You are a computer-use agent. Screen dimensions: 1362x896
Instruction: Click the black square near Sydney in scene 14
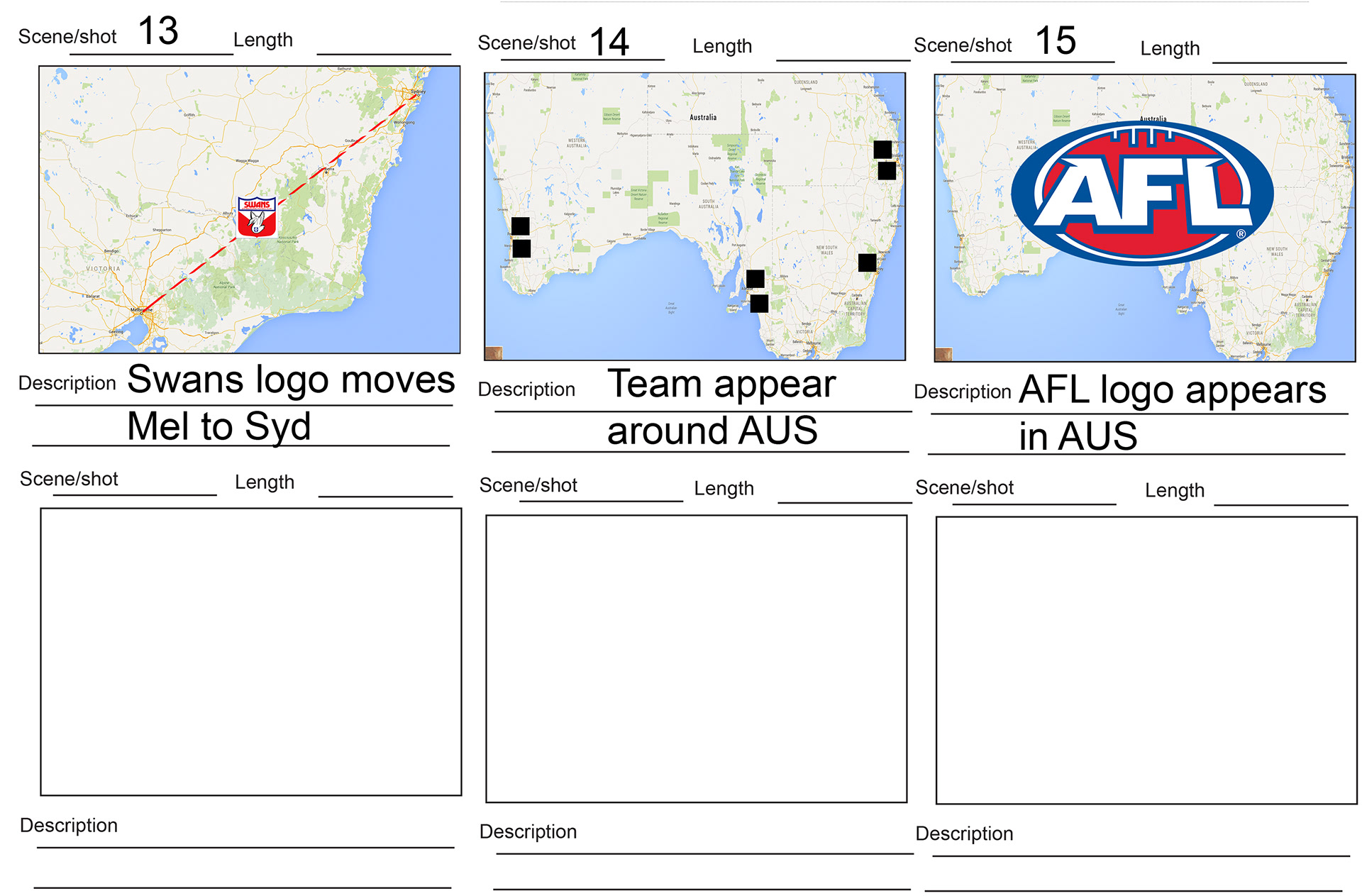pos(867,262)
